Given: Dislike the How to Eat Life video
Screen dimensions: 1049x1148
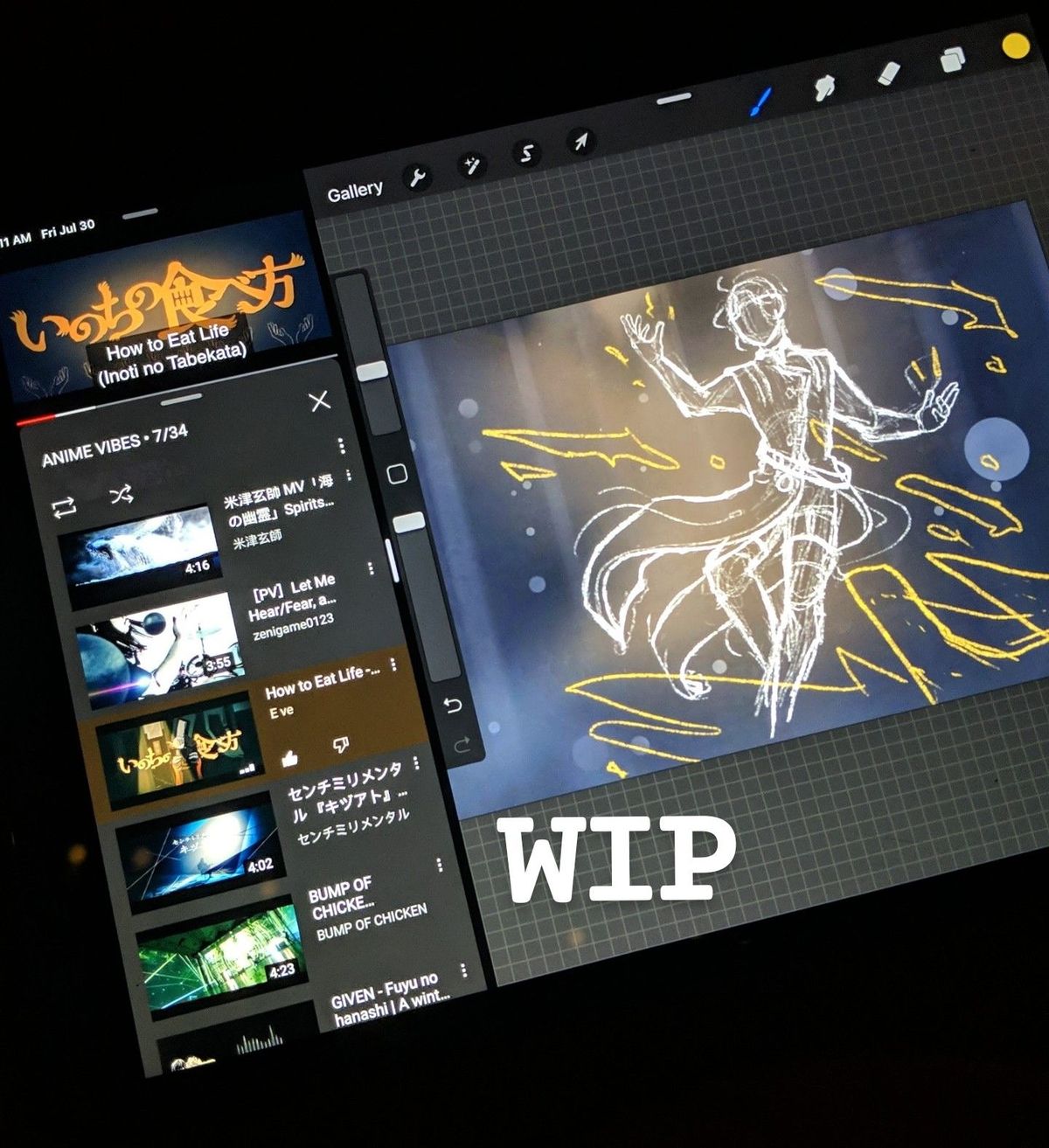Looking at the screenshot, I should point(340,745).
